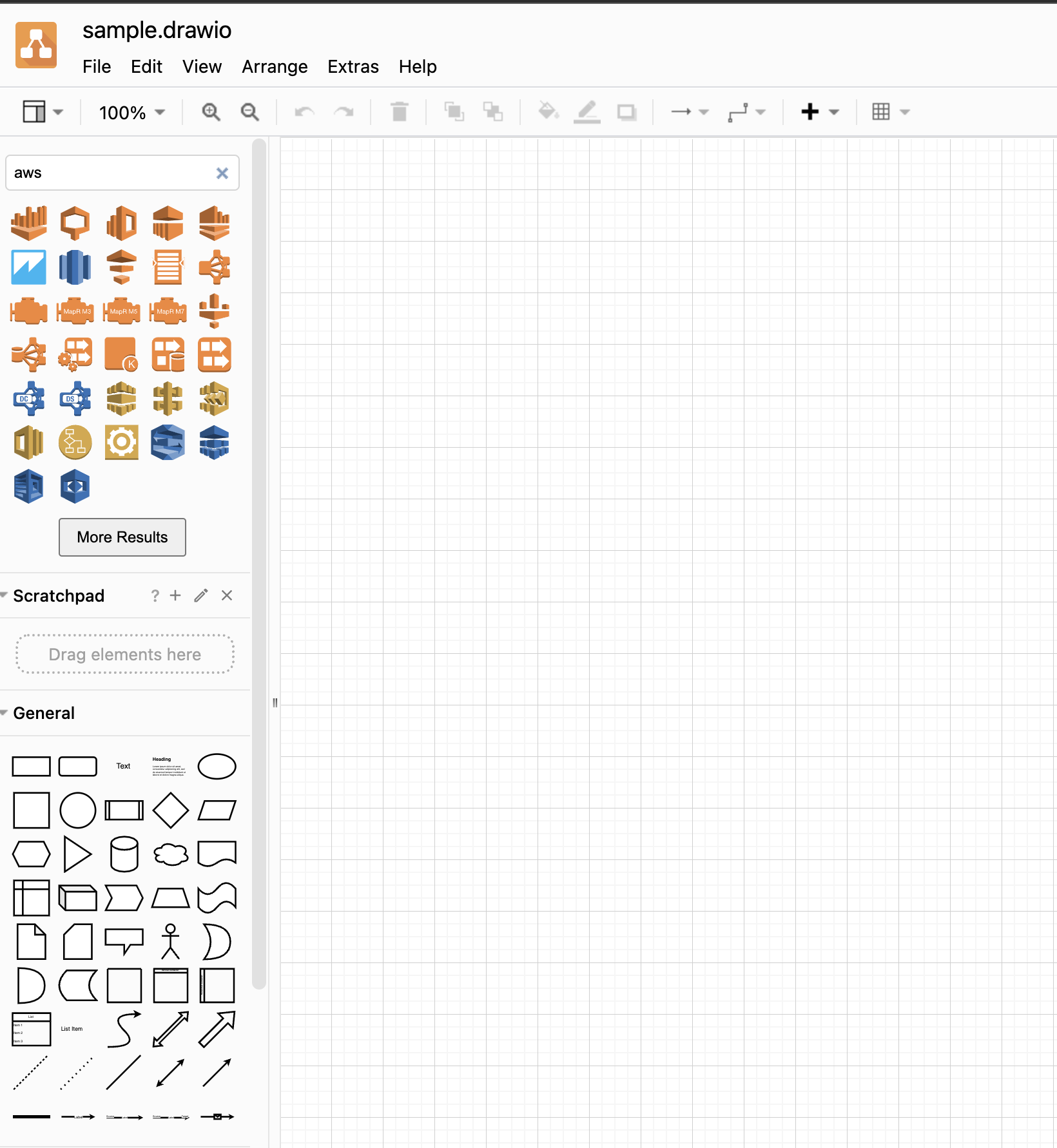Select the Cloud shape in General
Image resolution: width=1057 pixels, height=1148 pixels.
[x=171, y=854]
